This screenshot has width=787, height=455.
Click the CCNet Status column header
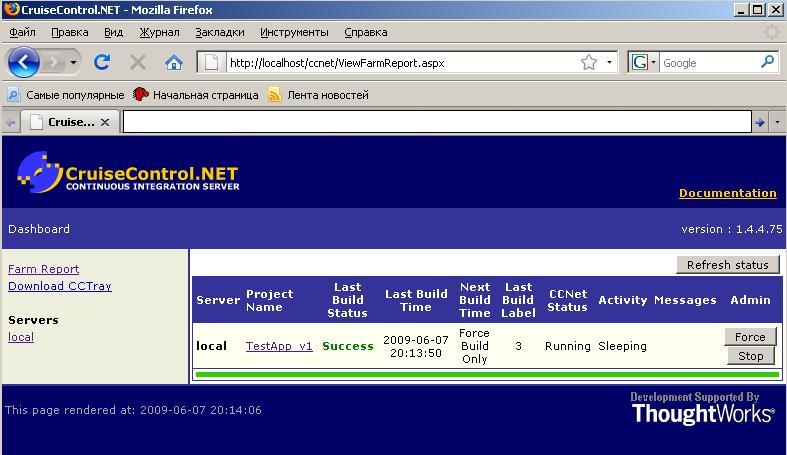point(568,300)
